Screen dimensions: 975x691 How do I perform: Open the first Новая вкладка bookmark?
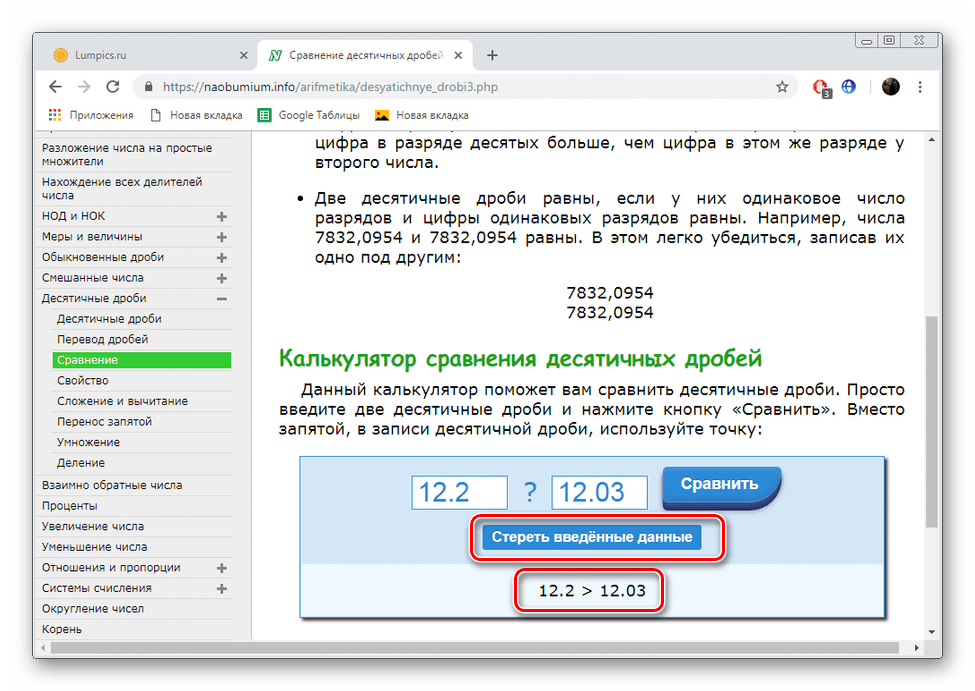(x=196, y=115)
